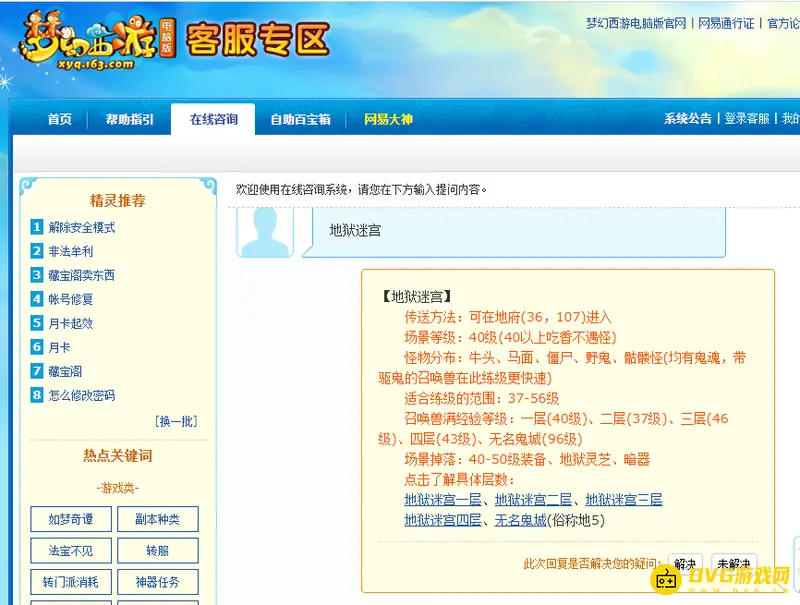Mark the reply as 未解决

tap(734, 564)
